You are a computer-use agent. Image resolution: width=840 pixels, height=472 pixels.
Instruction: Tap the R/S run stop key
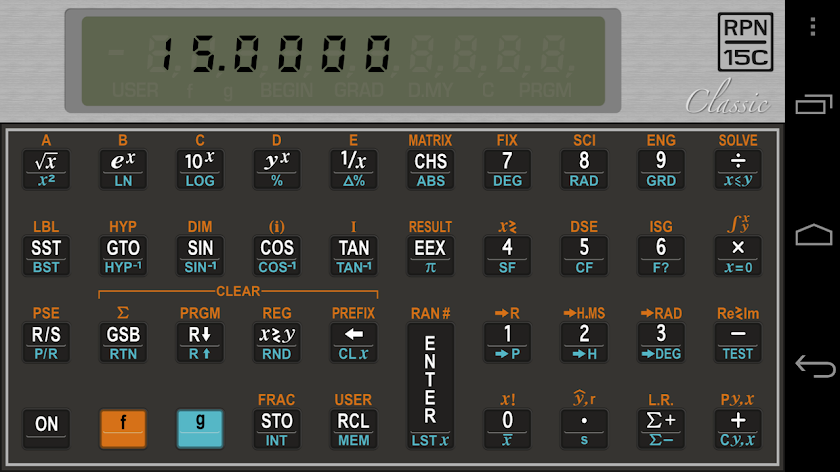[x=46, y=342]
